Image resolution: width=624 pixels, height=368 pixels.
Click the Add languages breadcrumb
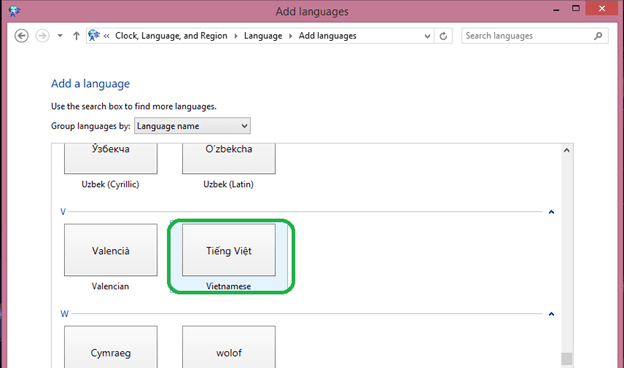click(328, 36)
